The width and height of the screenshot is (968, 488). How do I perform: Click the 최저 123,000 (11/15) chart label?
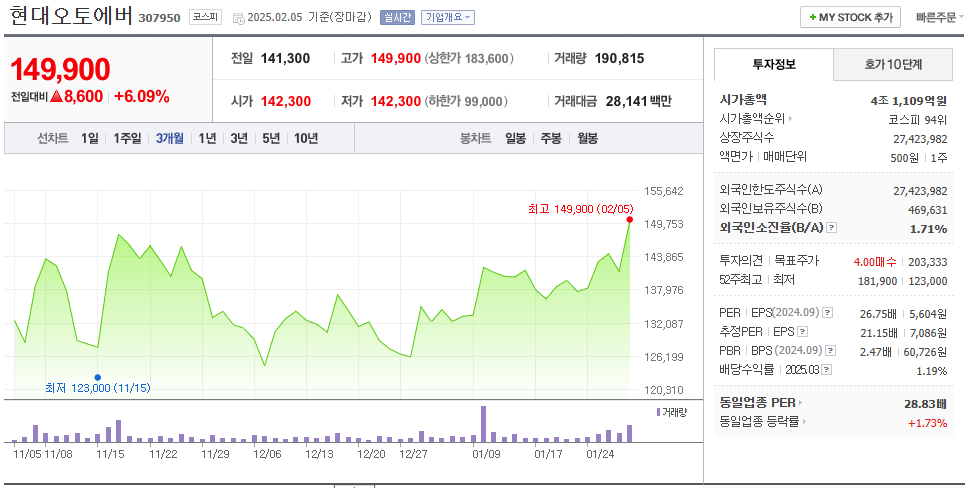point(98,388)
